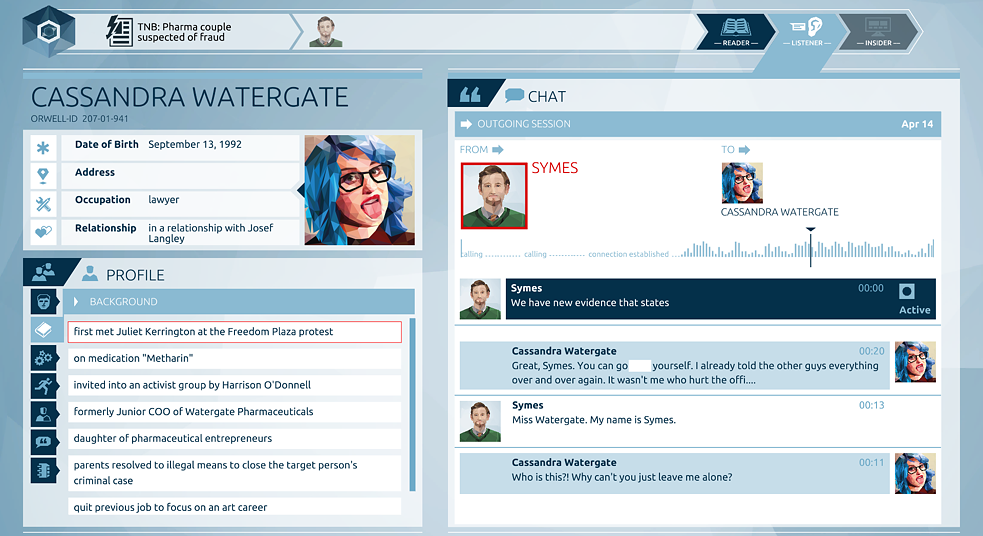This screenshot has height=536, width=983.
Task: Click the notebook category icon in sidebar
Action: [x=44, y=469]
